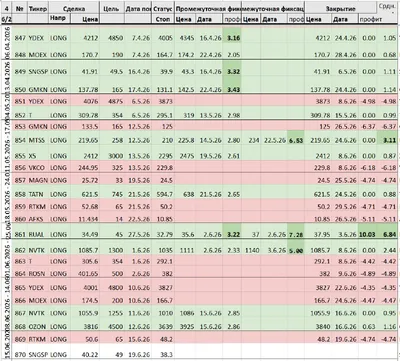
Task: Click VKCO stop value 229.8
Action: pos(165,168)
